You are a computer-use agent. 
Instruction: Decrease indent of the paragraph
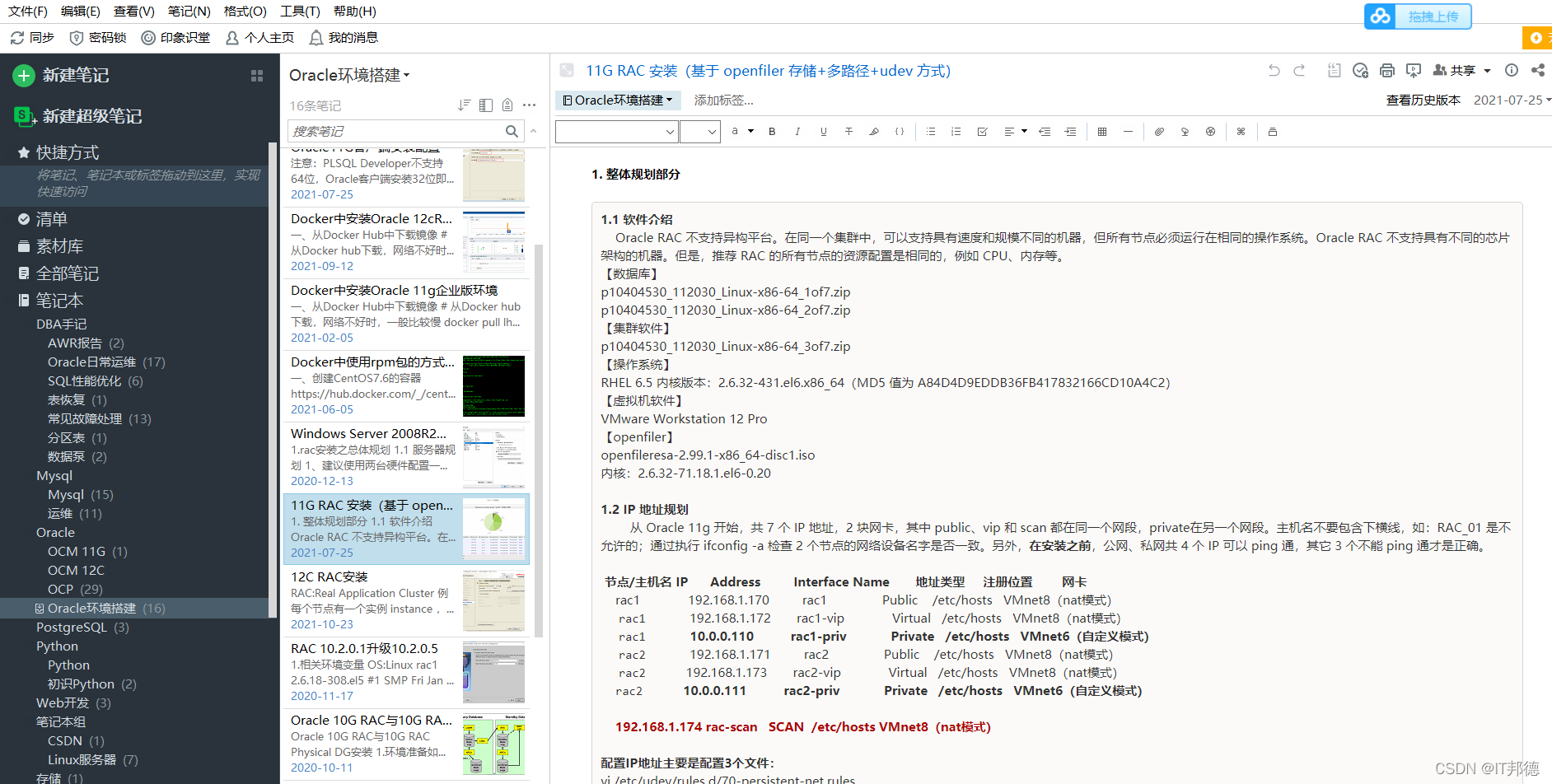pyautogui.click(x=1045, y=132)
